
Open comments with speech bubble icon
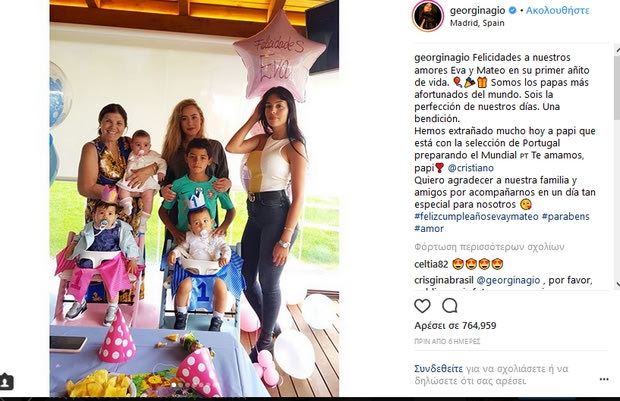450,306
